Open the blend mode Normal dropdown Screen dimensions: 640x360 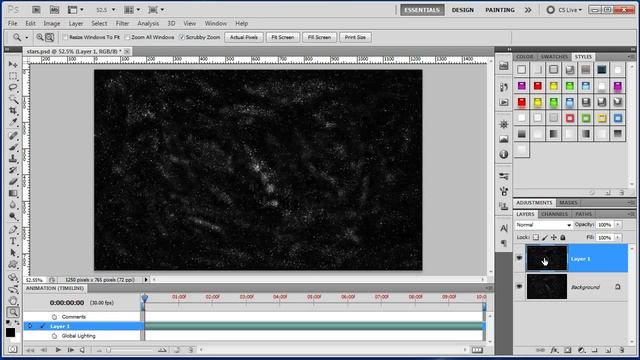(x=543, y=225)
